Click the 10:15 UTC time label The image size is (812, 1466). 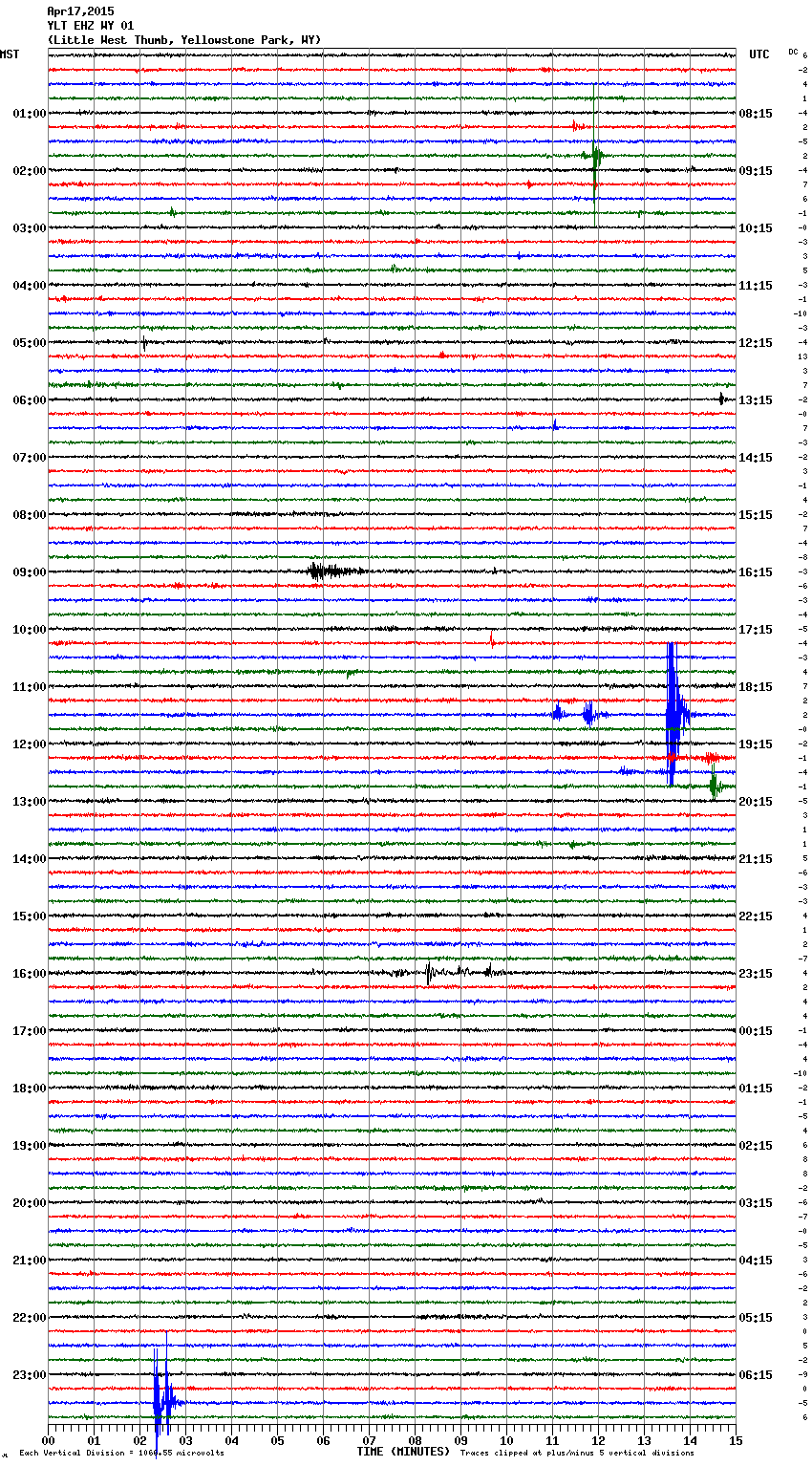[x=756, y=228]
